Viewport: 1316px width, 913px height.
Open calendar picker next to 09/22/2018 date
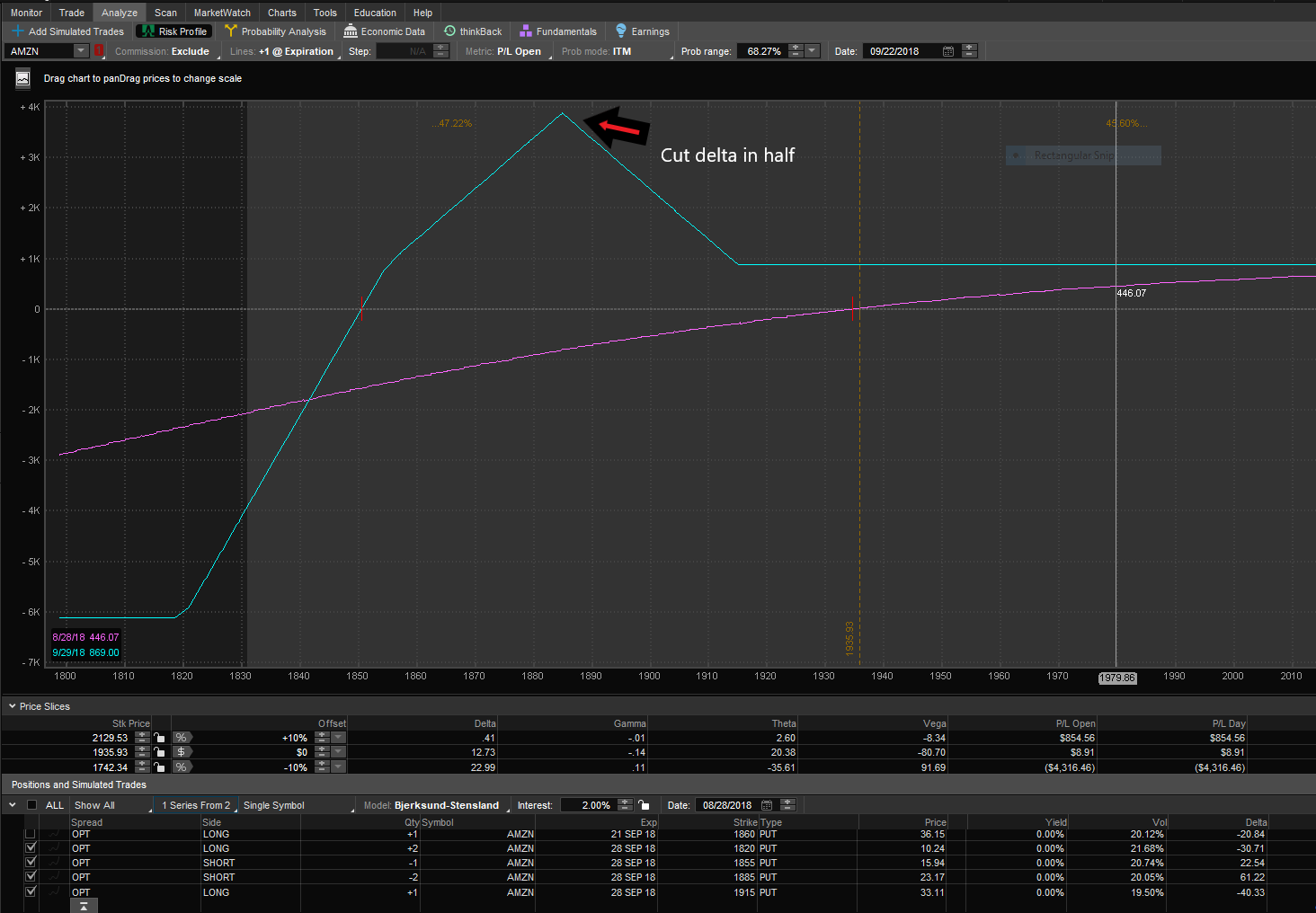click(x=947, y=51)
